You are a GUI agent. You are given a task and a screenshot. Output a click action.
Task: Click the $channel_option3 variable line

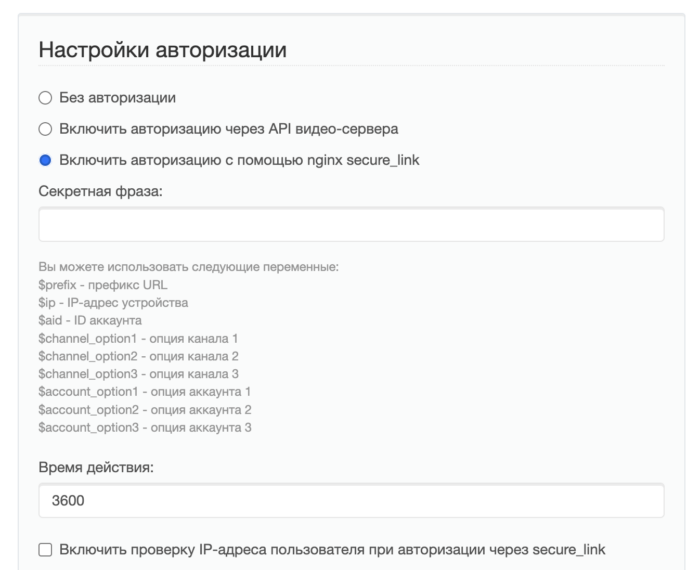(x=137, y=374)
